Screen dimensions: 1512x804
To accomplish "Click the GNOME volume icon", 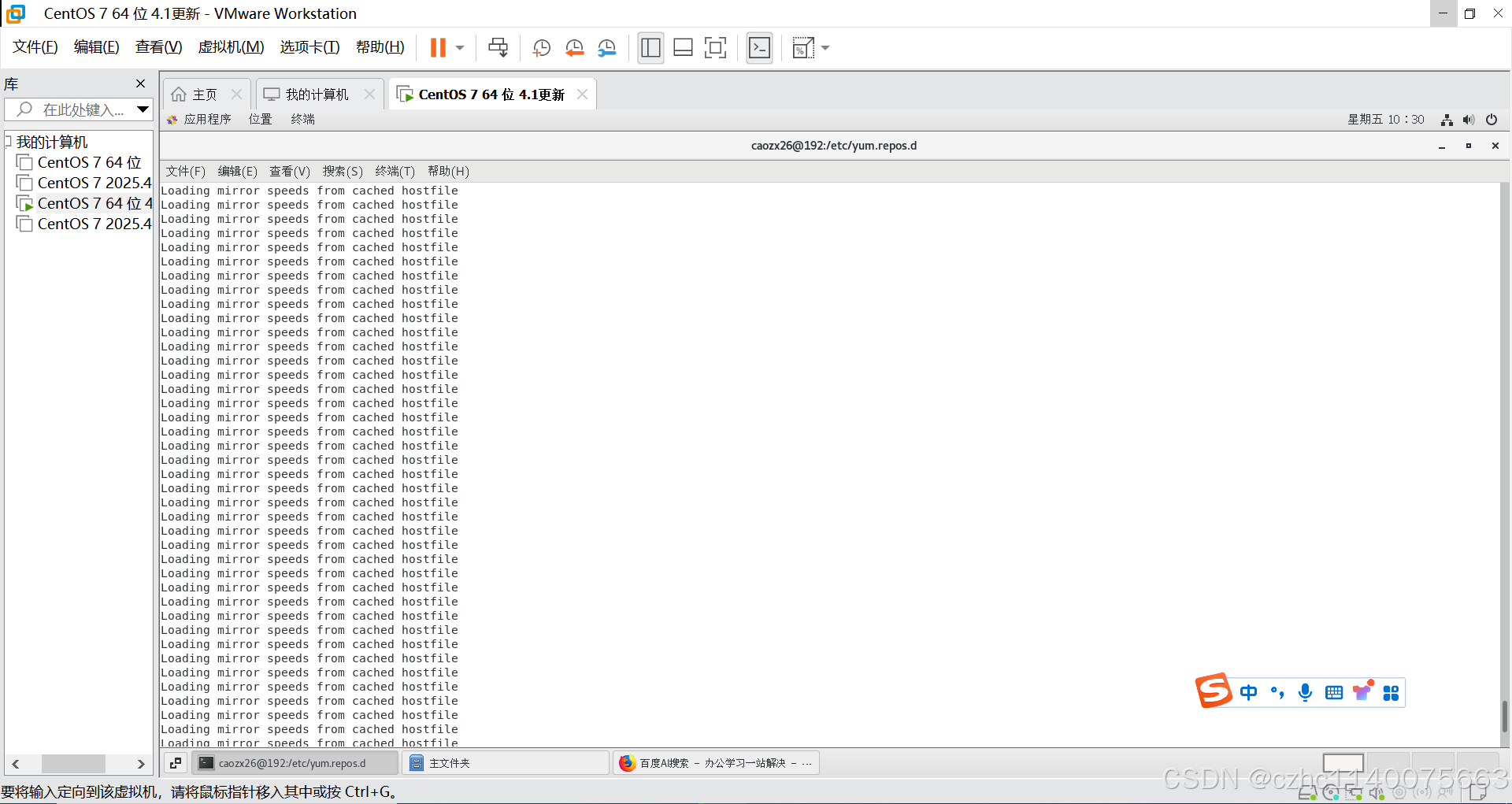I will (1469, 120).
